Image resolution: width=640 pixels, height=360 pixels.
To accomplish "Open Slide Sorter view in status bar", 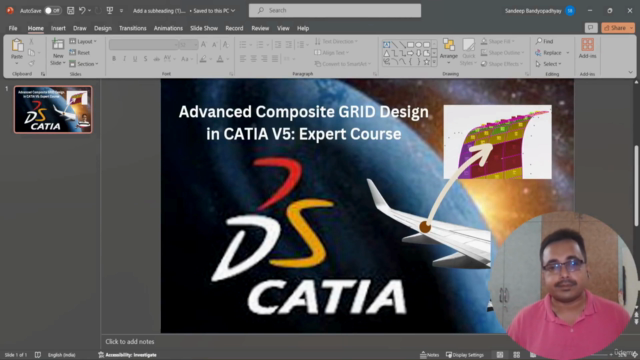I will (516, 355).
